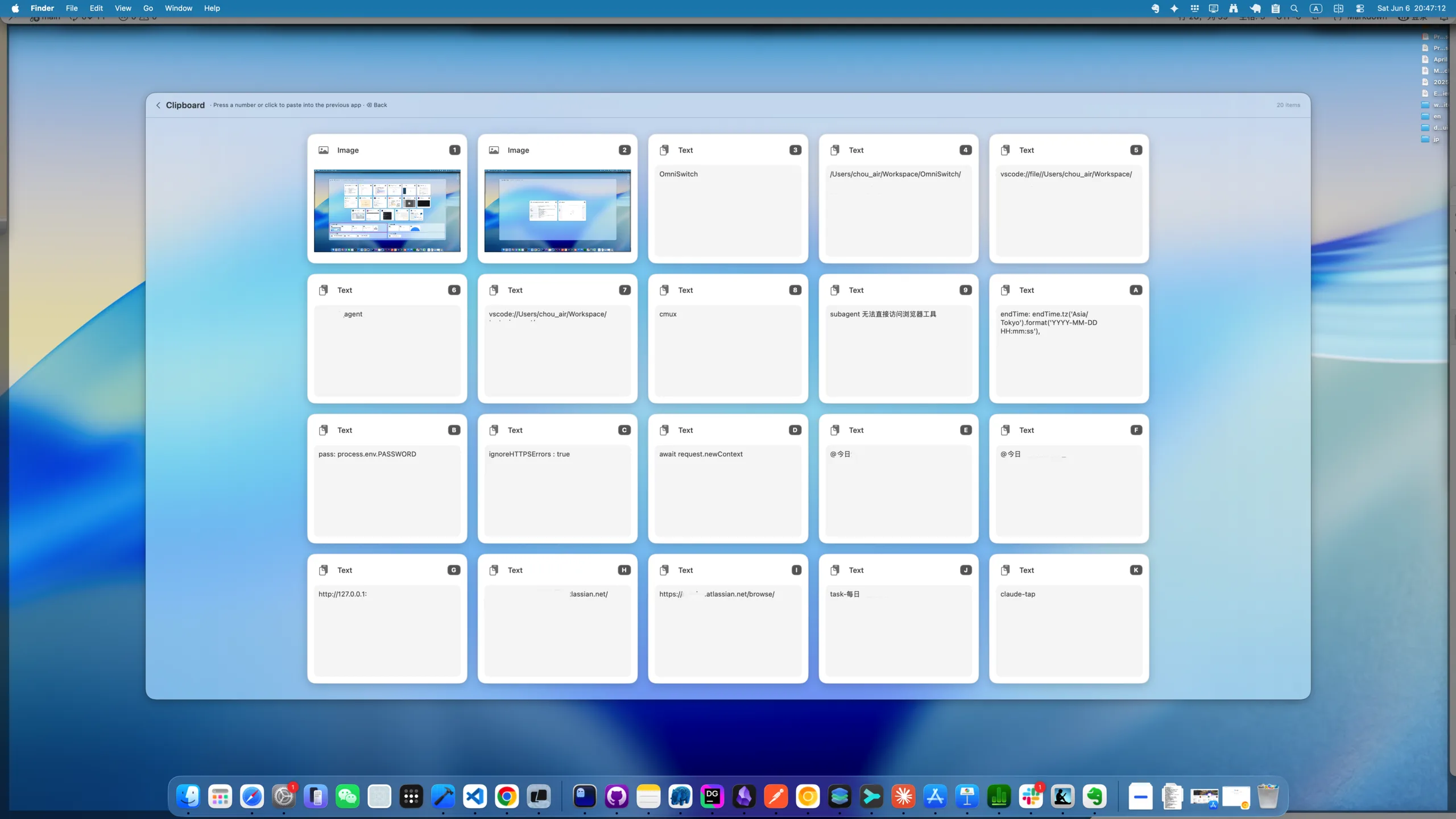Open Control Center from menu bar
Screen dimensions: 1456x819
tap(1360, 8)
